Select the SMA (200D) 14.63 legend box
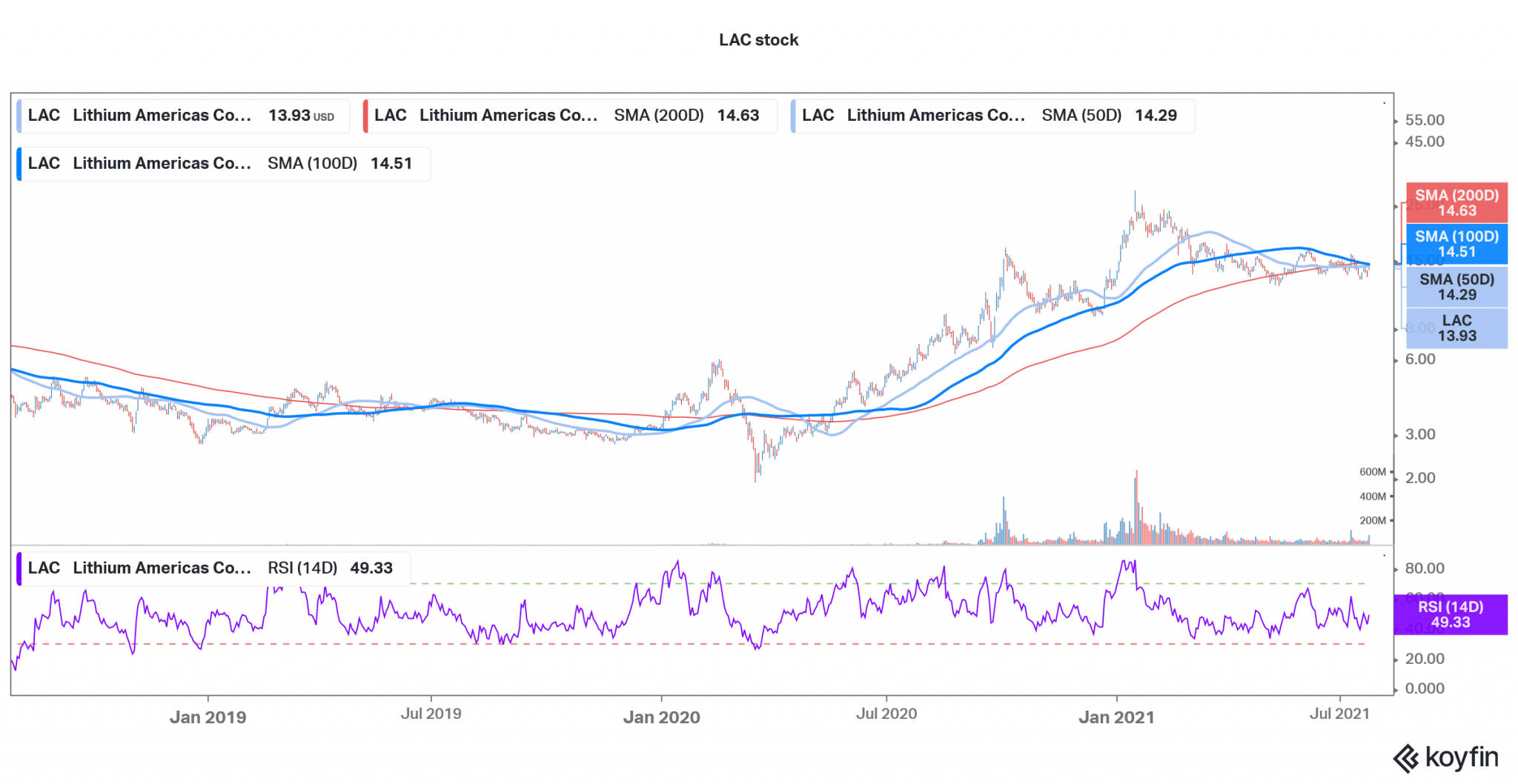 click(x=570, y=116)
